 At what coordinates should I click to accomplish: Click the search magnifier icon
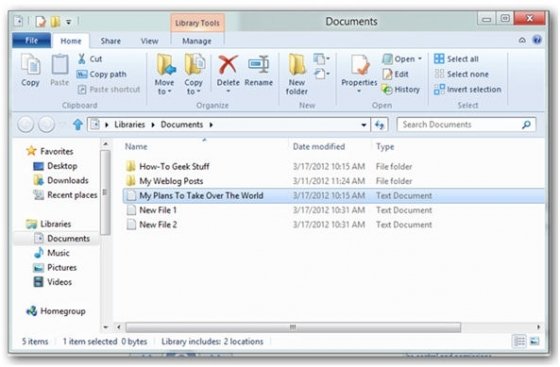click(526, 125)
